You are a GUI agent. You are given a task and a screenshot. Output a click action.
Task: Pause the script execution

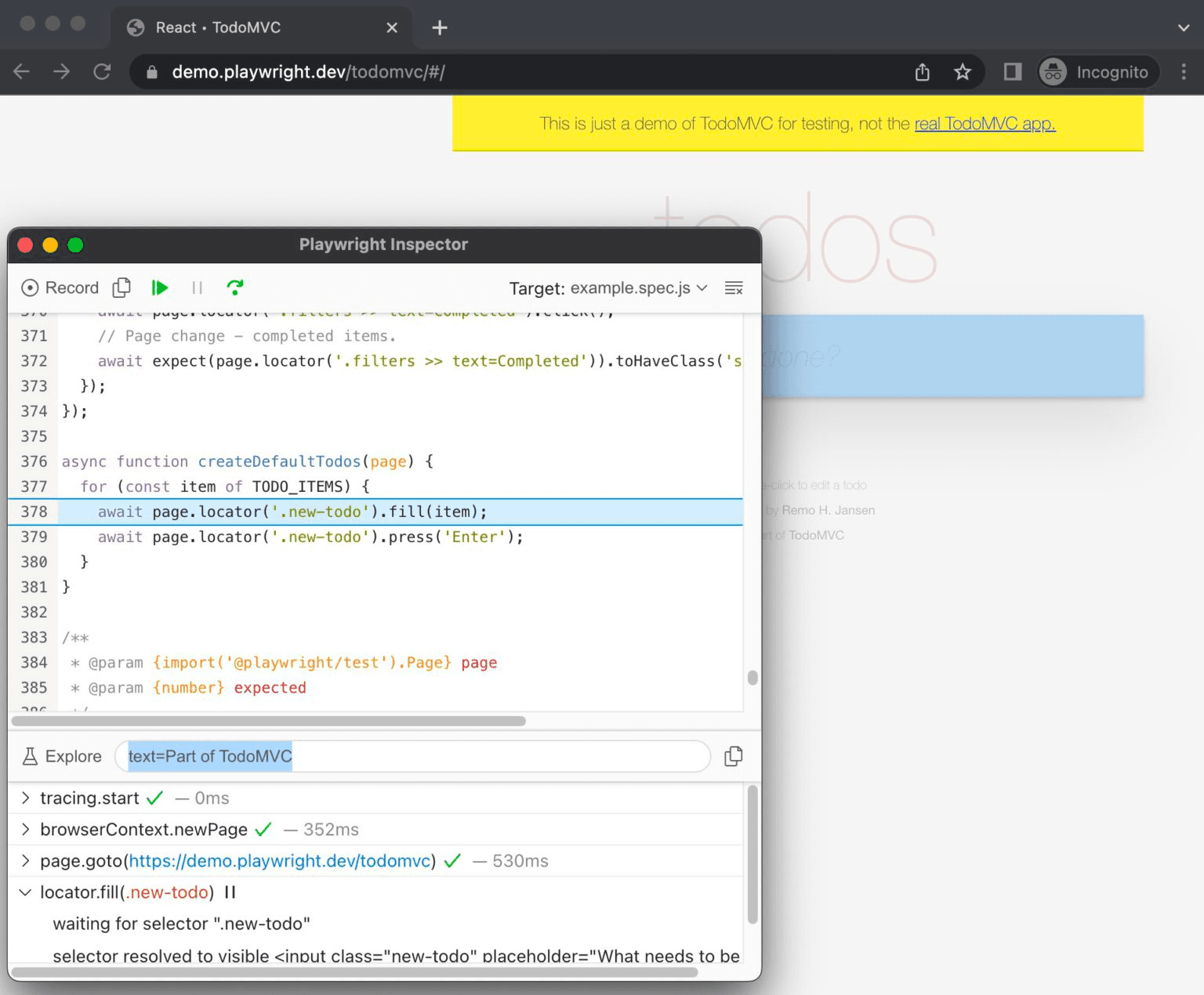click(x=198, y=288)
